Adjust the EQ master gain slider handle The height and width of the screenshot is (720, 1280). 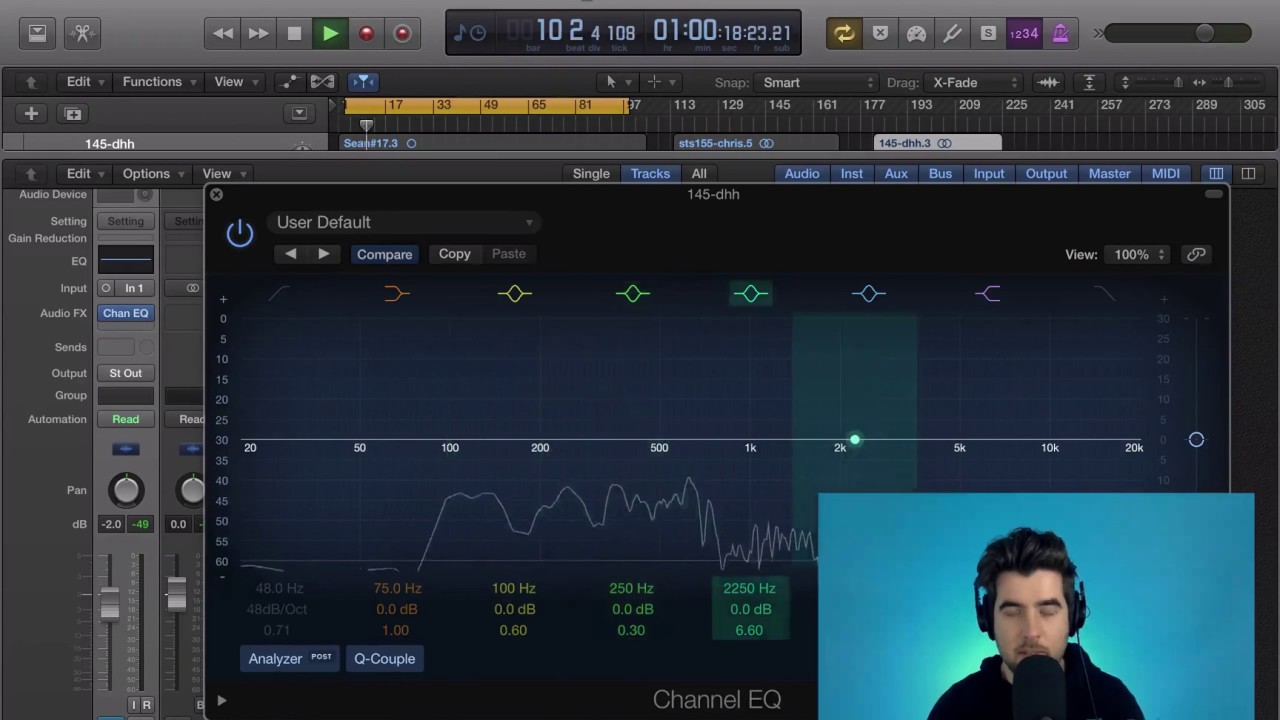(1196, 440)
